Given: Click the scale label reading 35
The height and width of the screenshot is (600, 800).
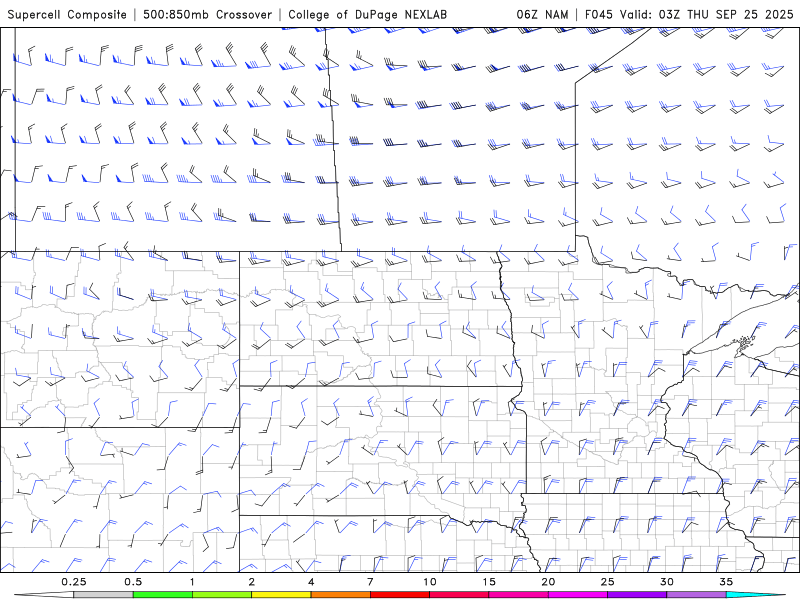Looking at the screenshot, I should (x=726, y=582).
